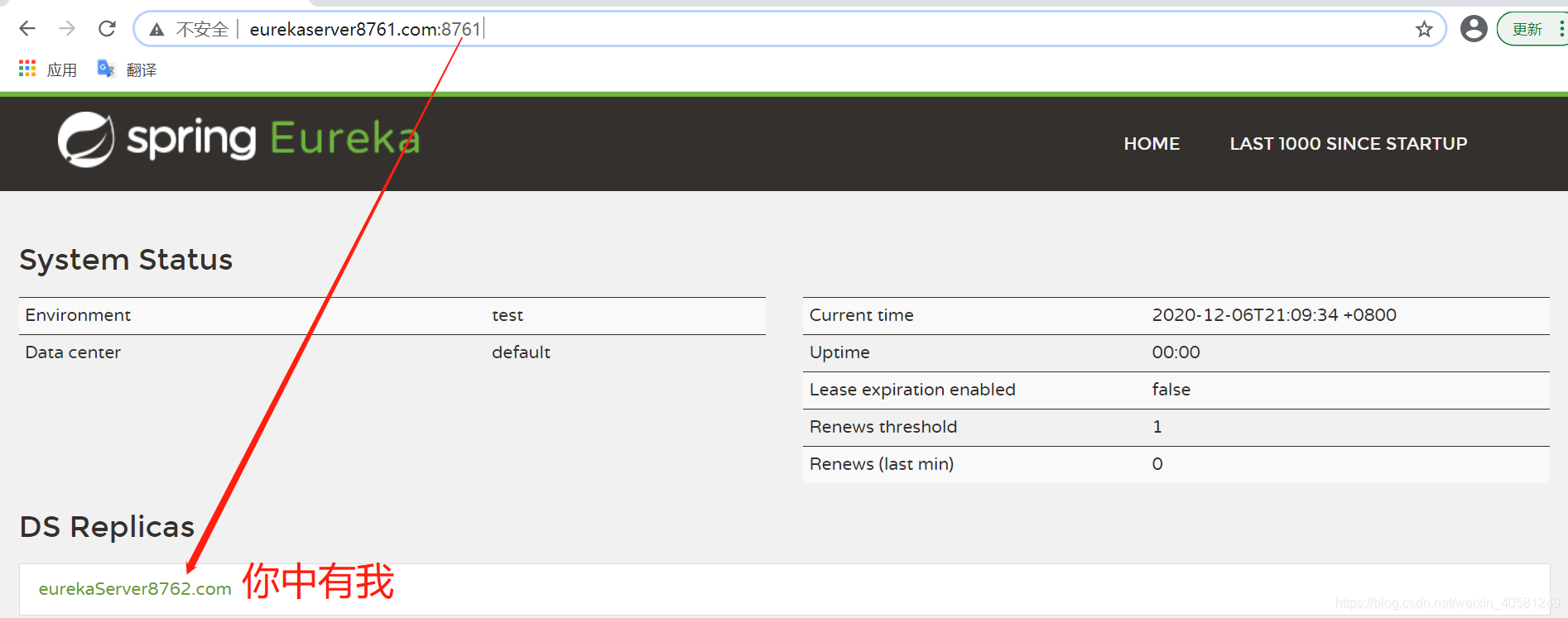Click the Data center label cell
The height and width of the screenshot is (618, 1568).
pyautogui.click(x=73, y=352)
